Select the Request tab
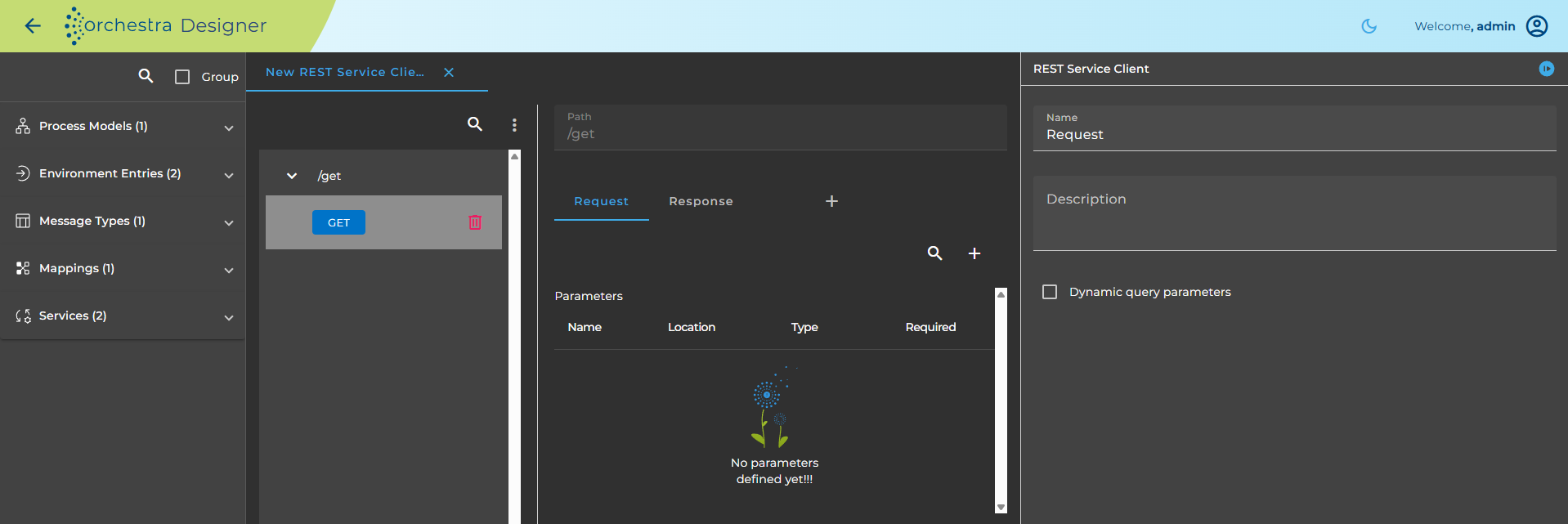Viewport: 1568px width, 524px height. pyautogui.click(x=602, y=201)
